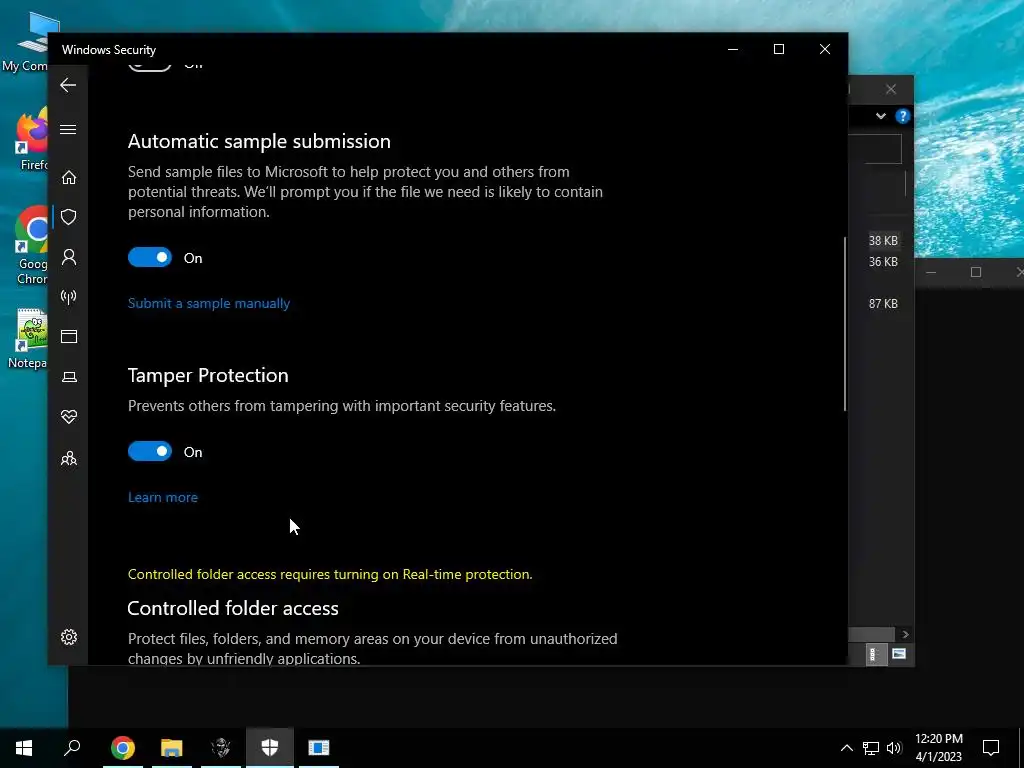Screen dimensions: 1024x768
Task: Select Virus & threat protection shield icon
Action: click(69, 217)
